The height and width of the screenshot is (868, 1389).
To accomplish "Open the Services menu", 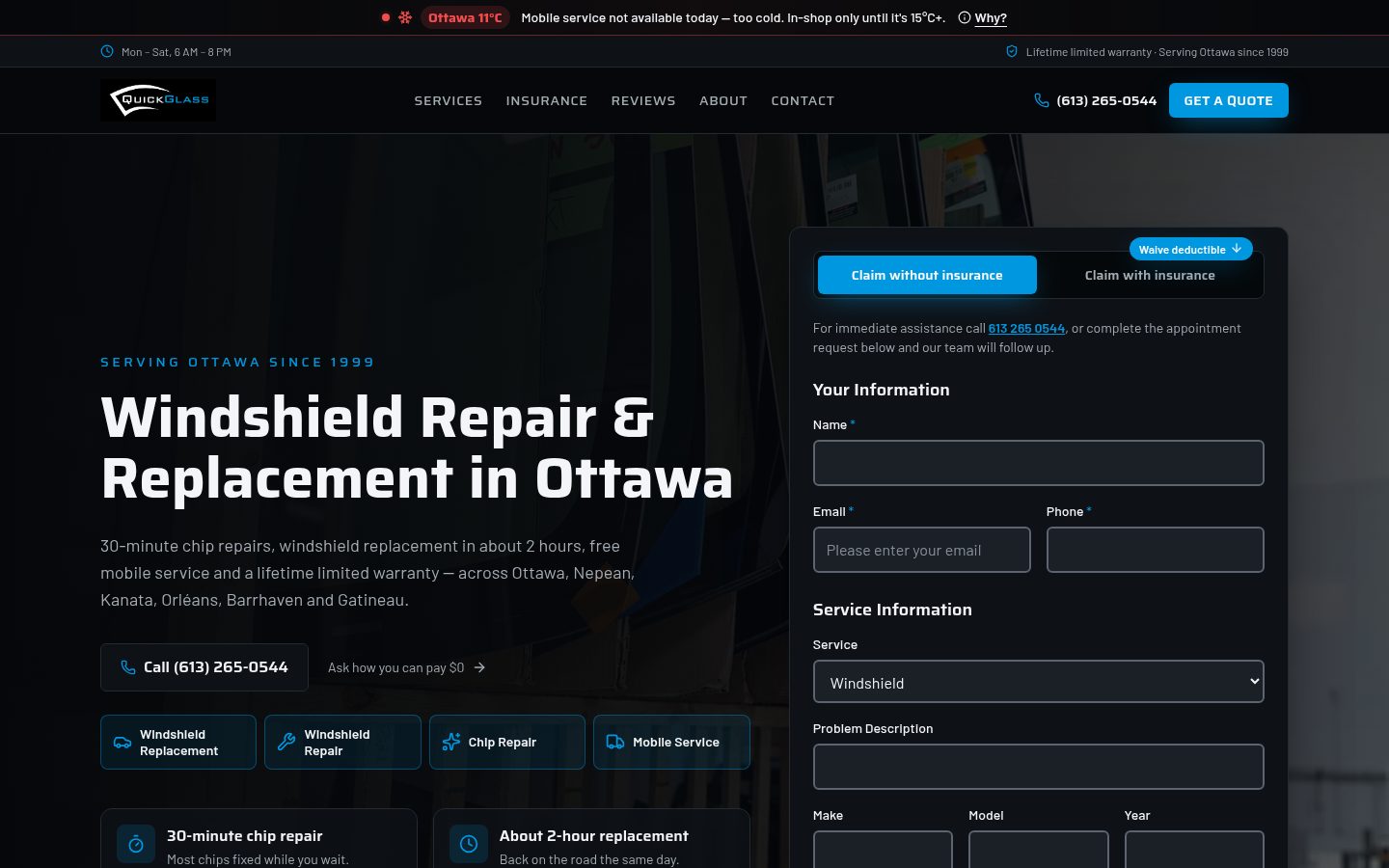I will click(449, 100).
